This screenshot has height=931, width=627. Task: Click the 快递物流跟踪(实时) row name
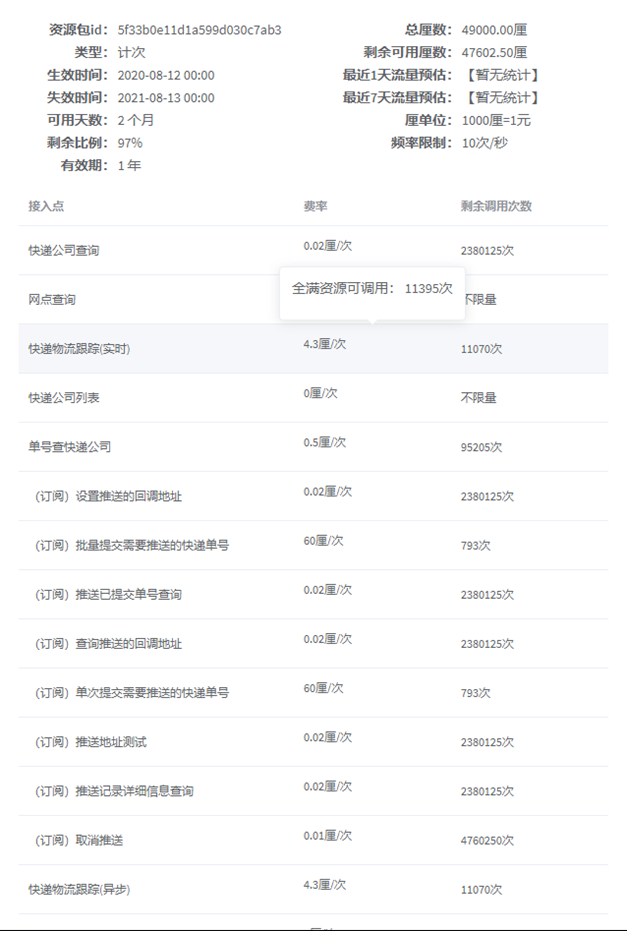click(79, 349)
